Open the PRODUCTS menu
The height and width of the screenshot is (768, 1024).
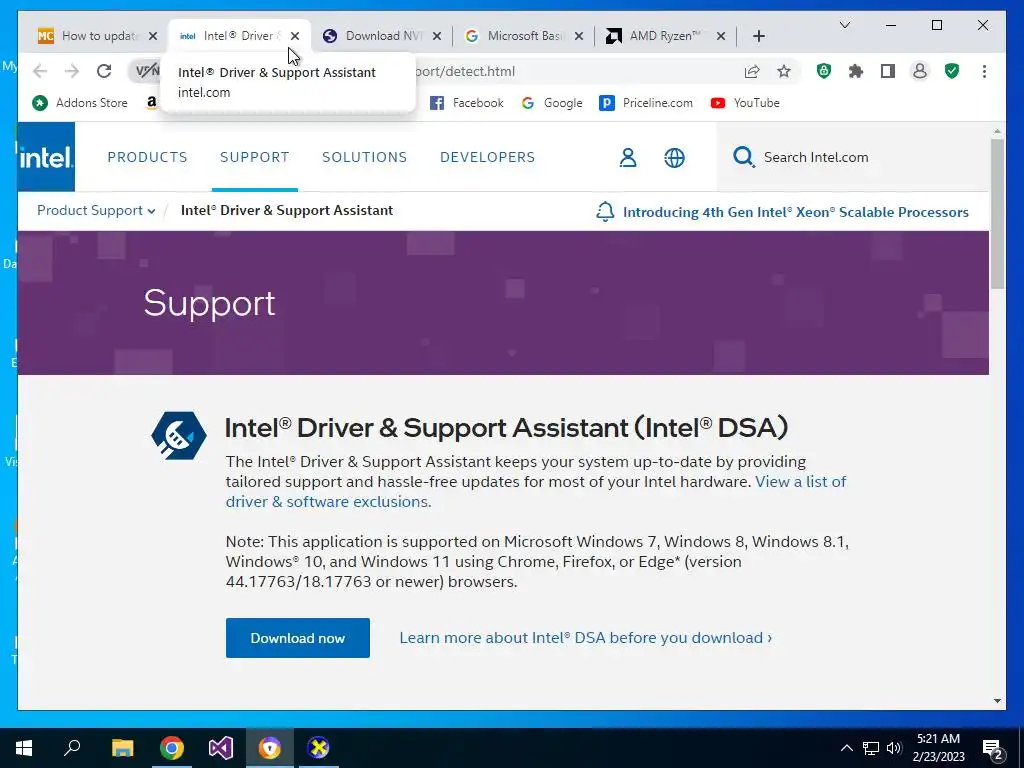[148, 157]
